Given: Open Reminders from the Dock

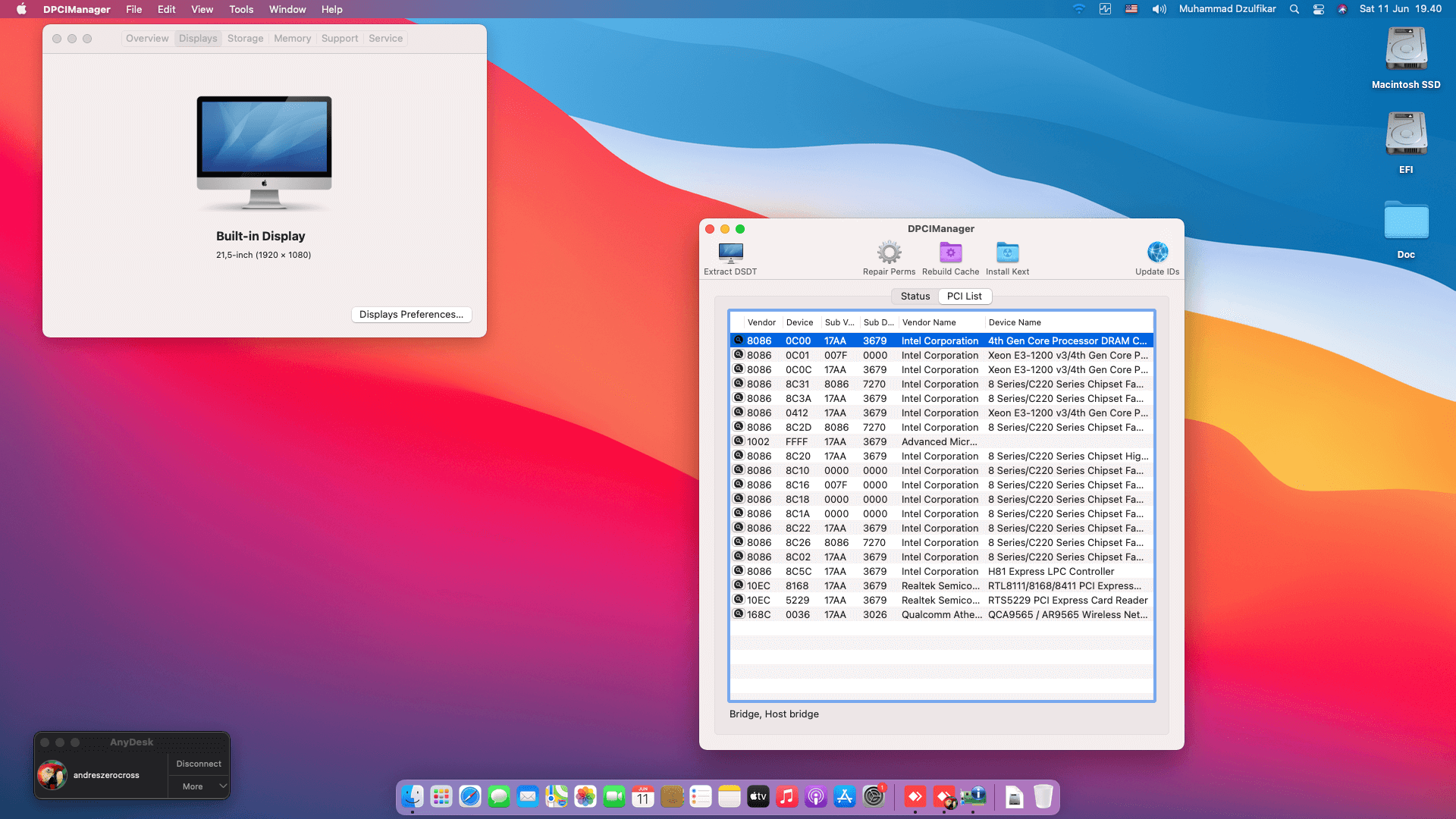Looking at the screenshot, I should (x=701, y=796).
